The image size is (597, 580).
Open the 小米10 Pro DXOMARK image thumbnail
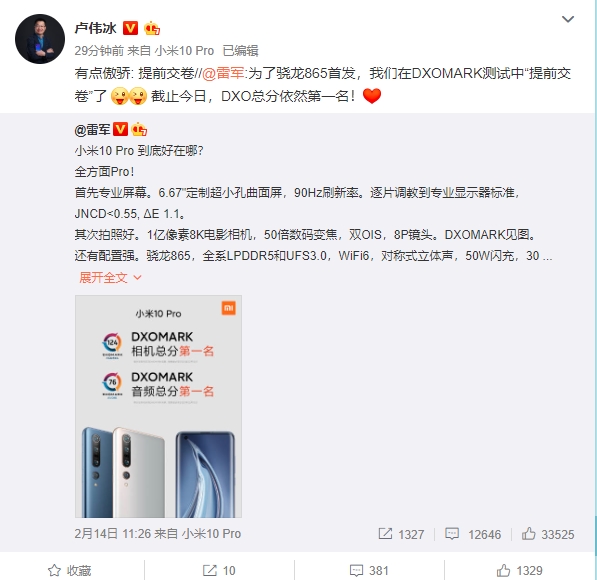[x=158, y=406]
